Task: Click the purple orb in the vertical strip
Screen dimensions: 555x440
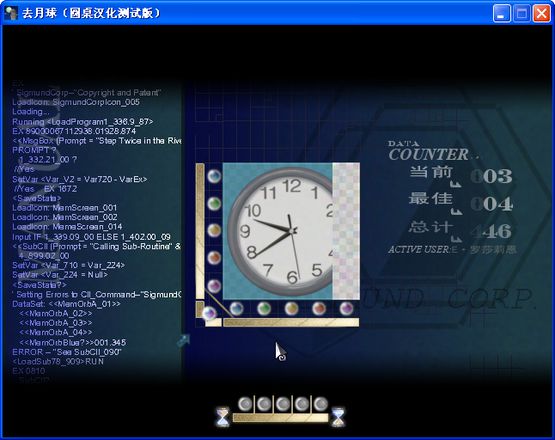Action: (214, 286)
